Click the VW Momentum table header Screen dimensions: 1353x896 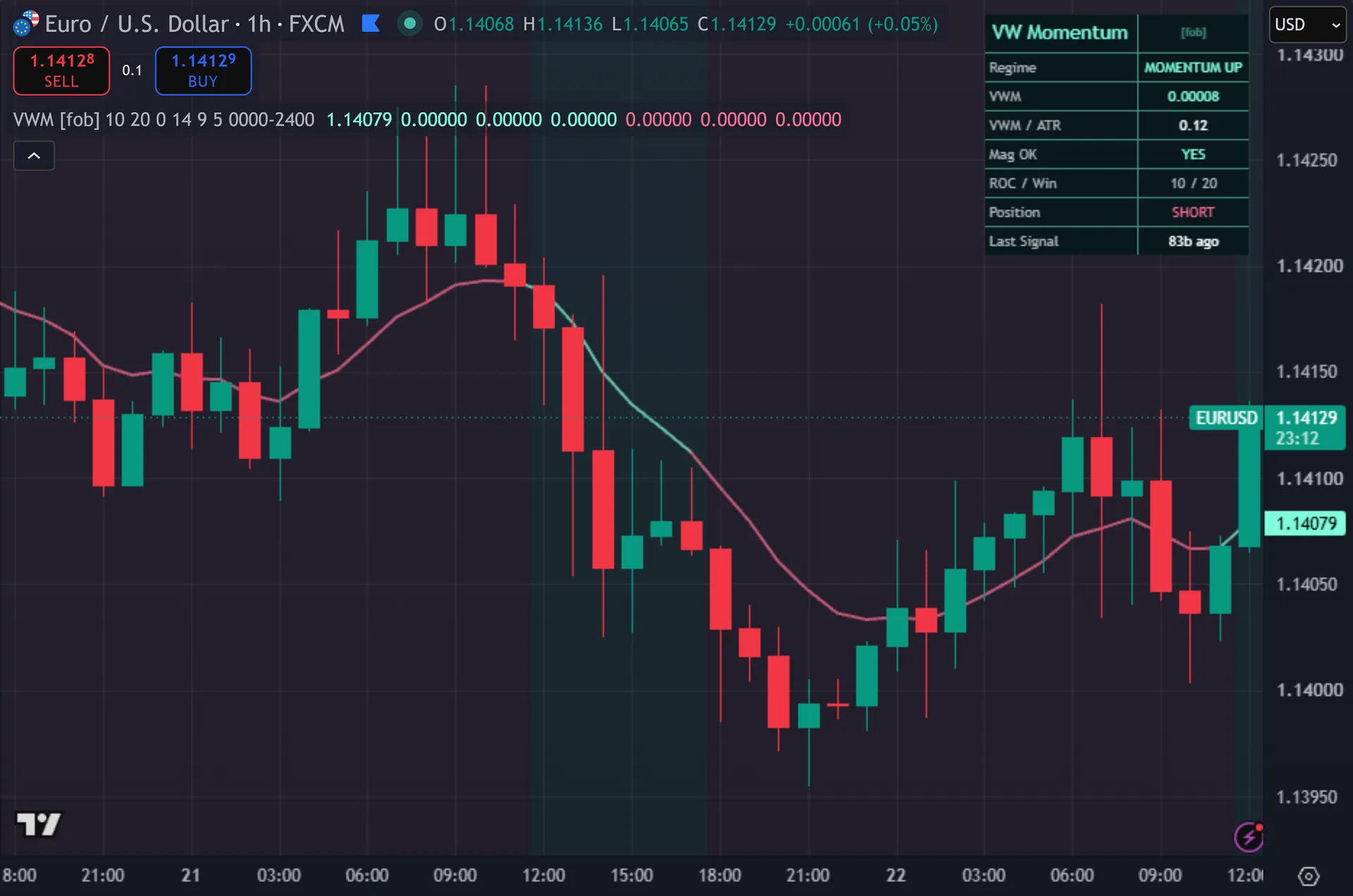(1061, 32)
